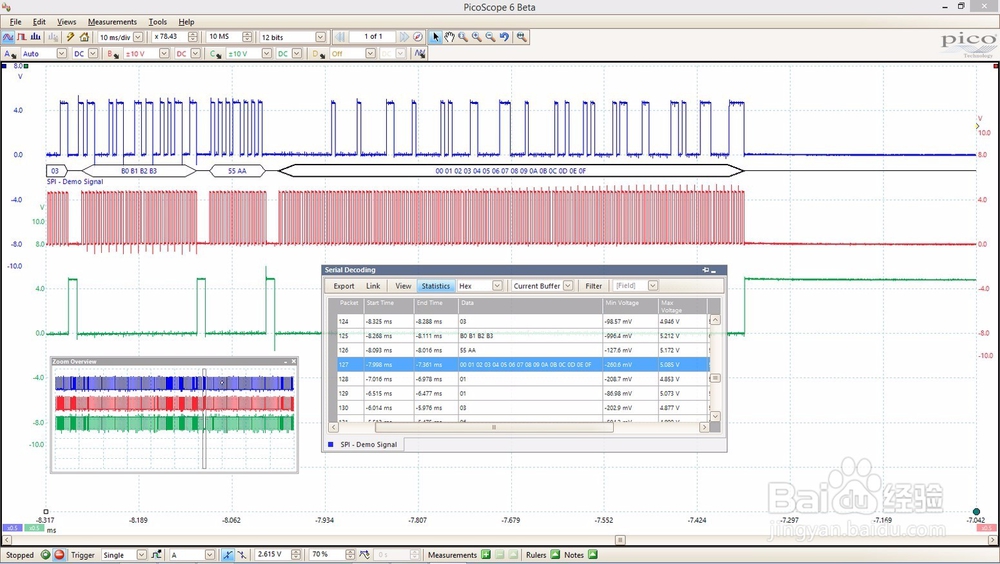Open the Views menu
The image size is (1000, 564).
point(66,22)
